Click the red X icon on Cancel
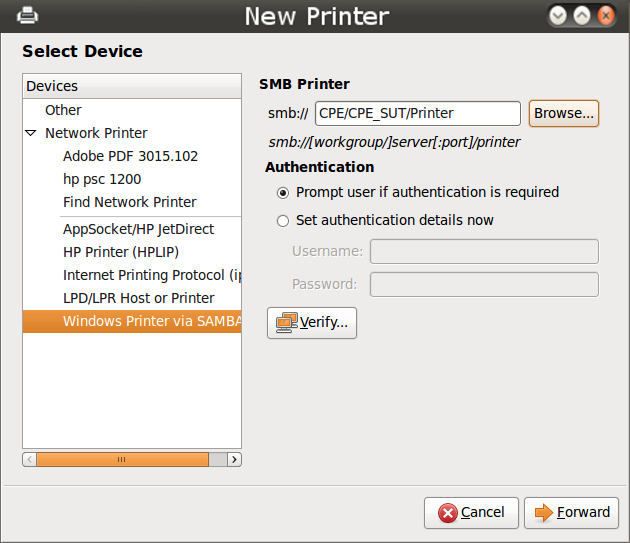 (448, 513)
